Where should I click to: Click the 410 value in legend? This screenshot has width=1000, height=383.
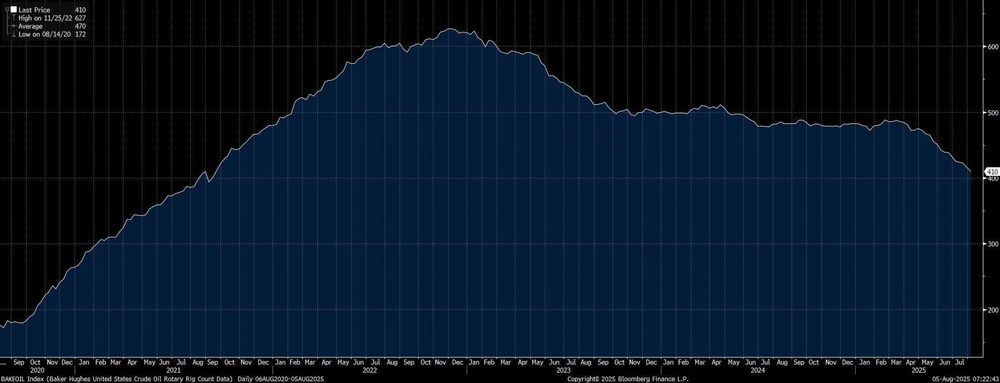pos(80,10)
